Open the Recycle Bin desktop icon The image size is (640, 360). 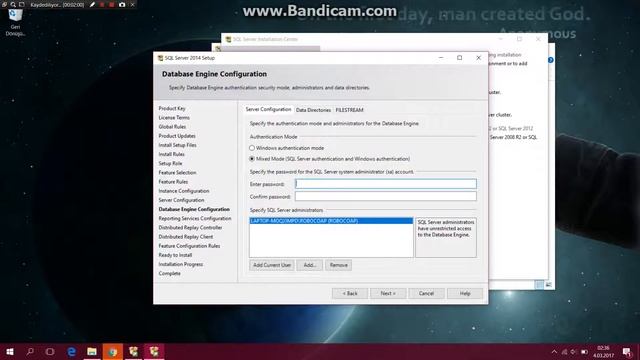tap(15, 23)
